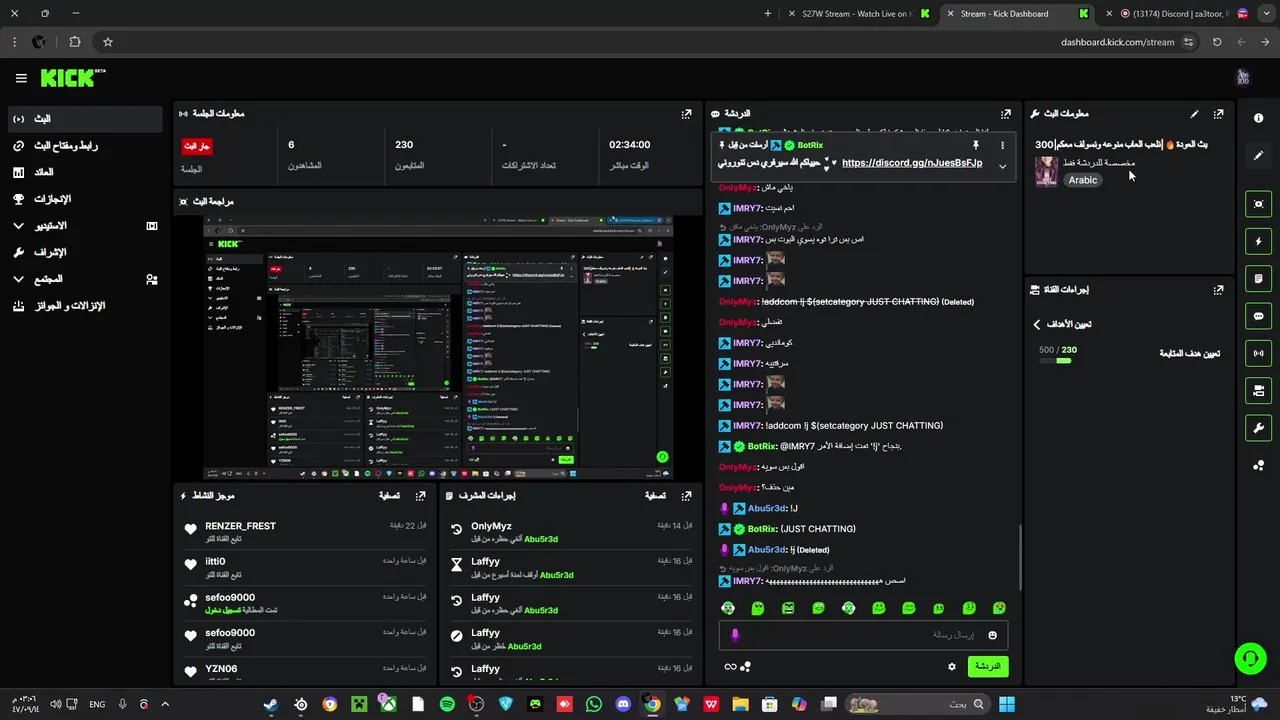Open Steam from the taskbar

click(x=271, y=704)
